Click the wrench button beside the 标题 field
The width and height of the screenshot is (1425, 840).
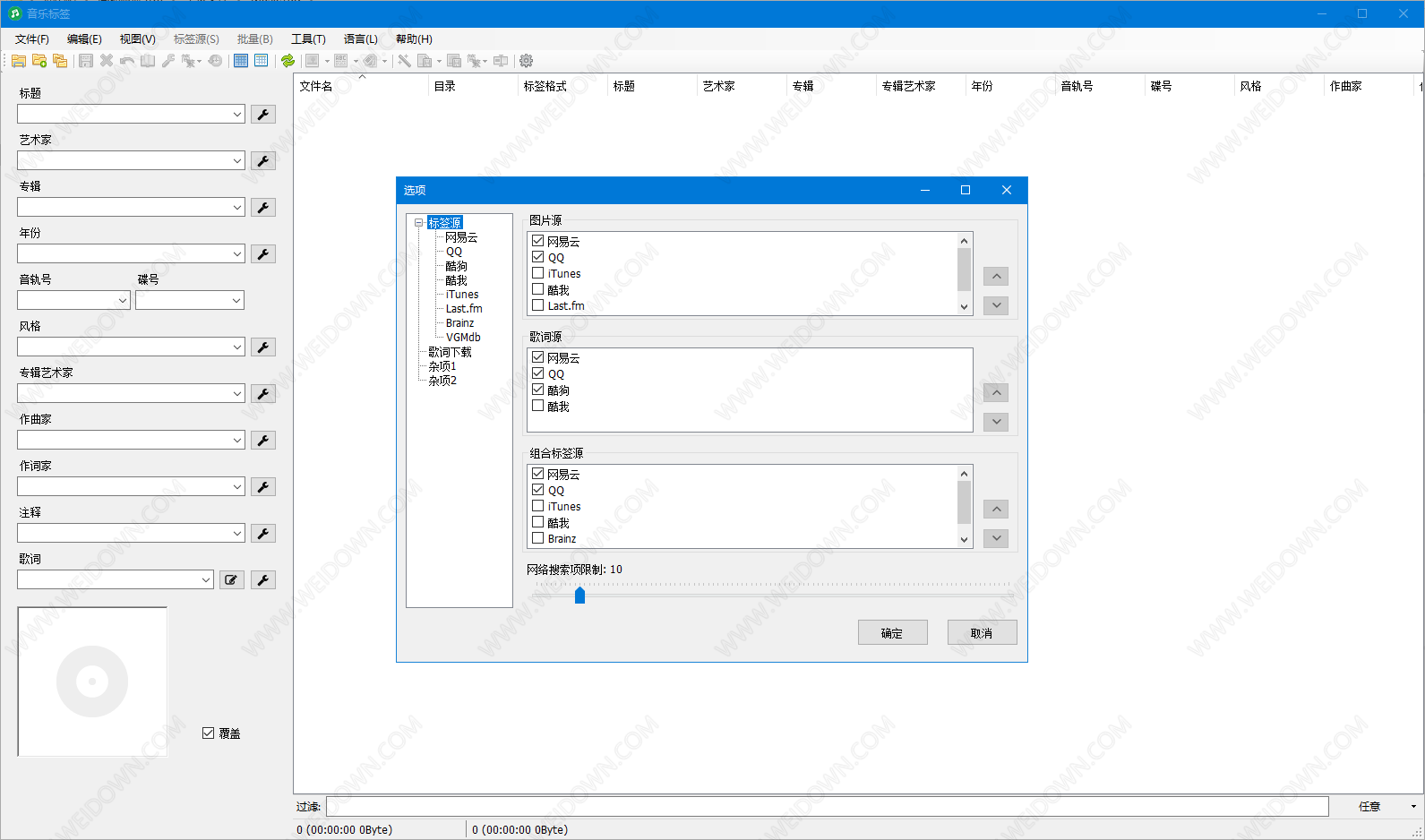click(x=263, y=115)
